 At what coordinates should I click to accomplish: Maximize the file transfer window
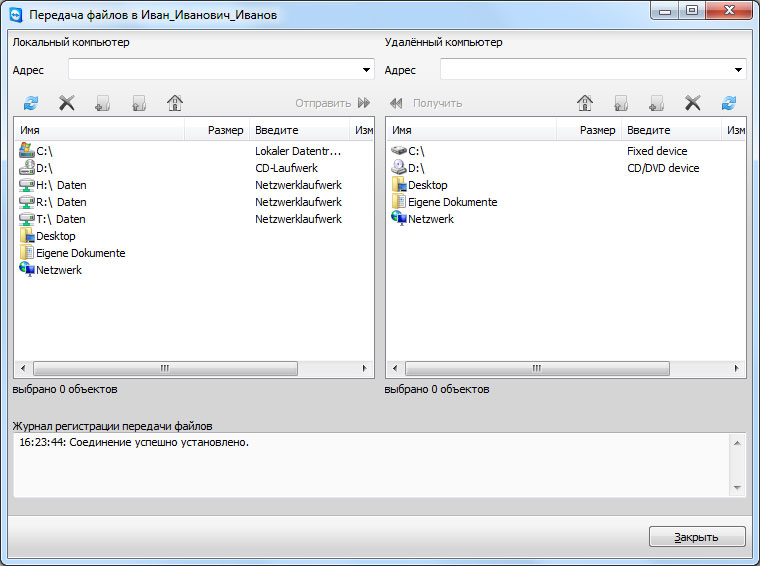point(692,11)
